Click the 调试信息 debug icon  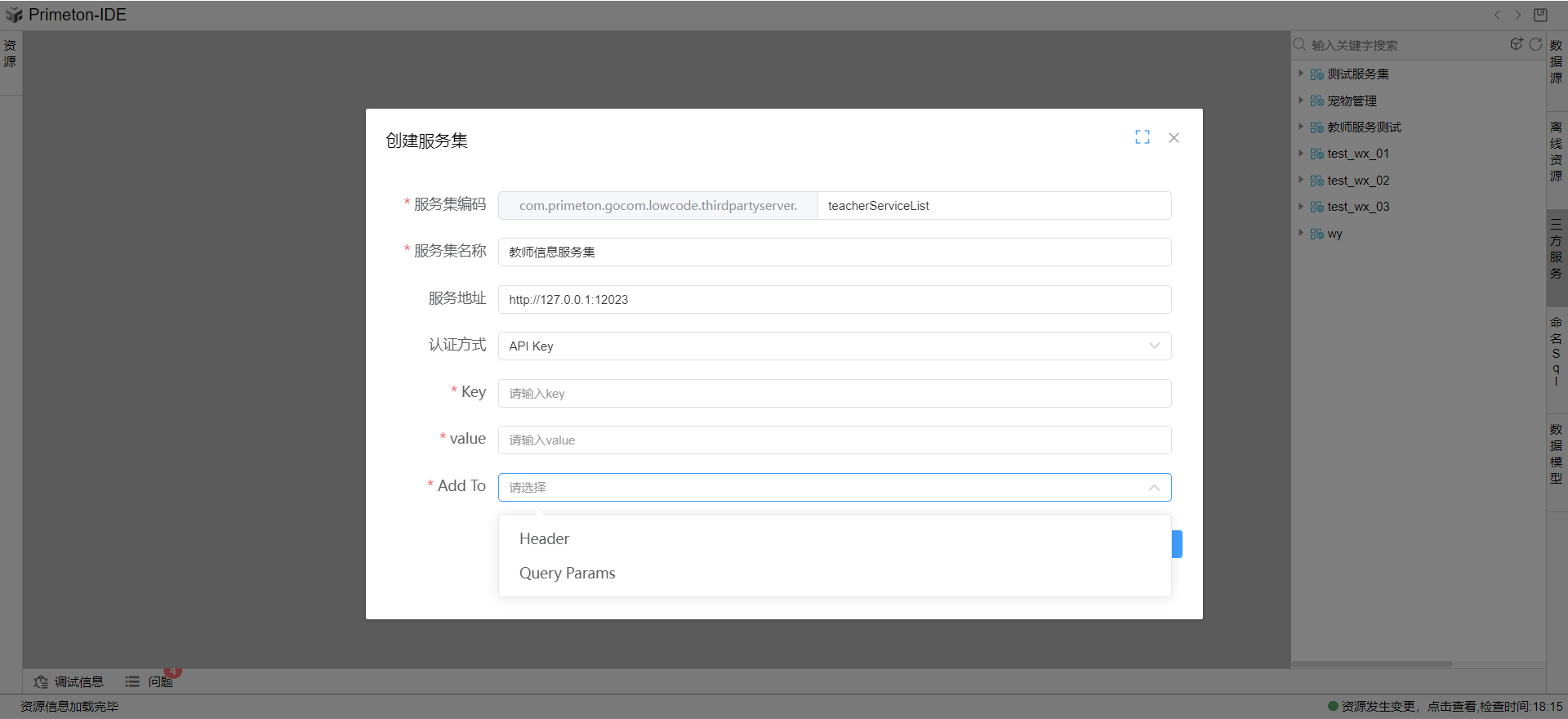(x=41, y=681)
